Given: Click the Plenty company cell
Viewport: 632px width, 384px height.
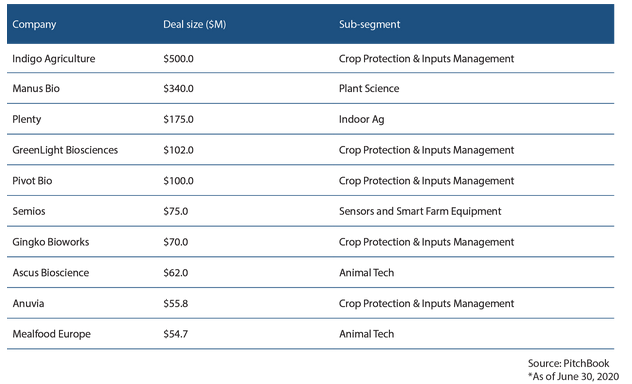Looking at the screenshot, I should click(27, 120).
